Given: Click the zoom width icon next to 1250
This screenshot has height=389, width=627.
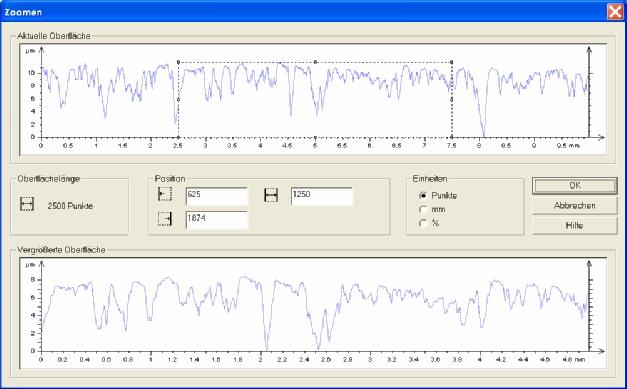Looking at the screenshot, I should coord(271,195).
